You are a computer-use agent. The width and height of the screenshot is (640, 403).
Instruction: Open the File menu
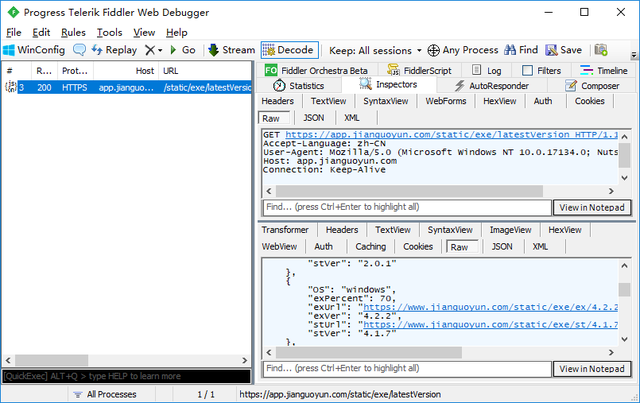(x=13, y=33)
